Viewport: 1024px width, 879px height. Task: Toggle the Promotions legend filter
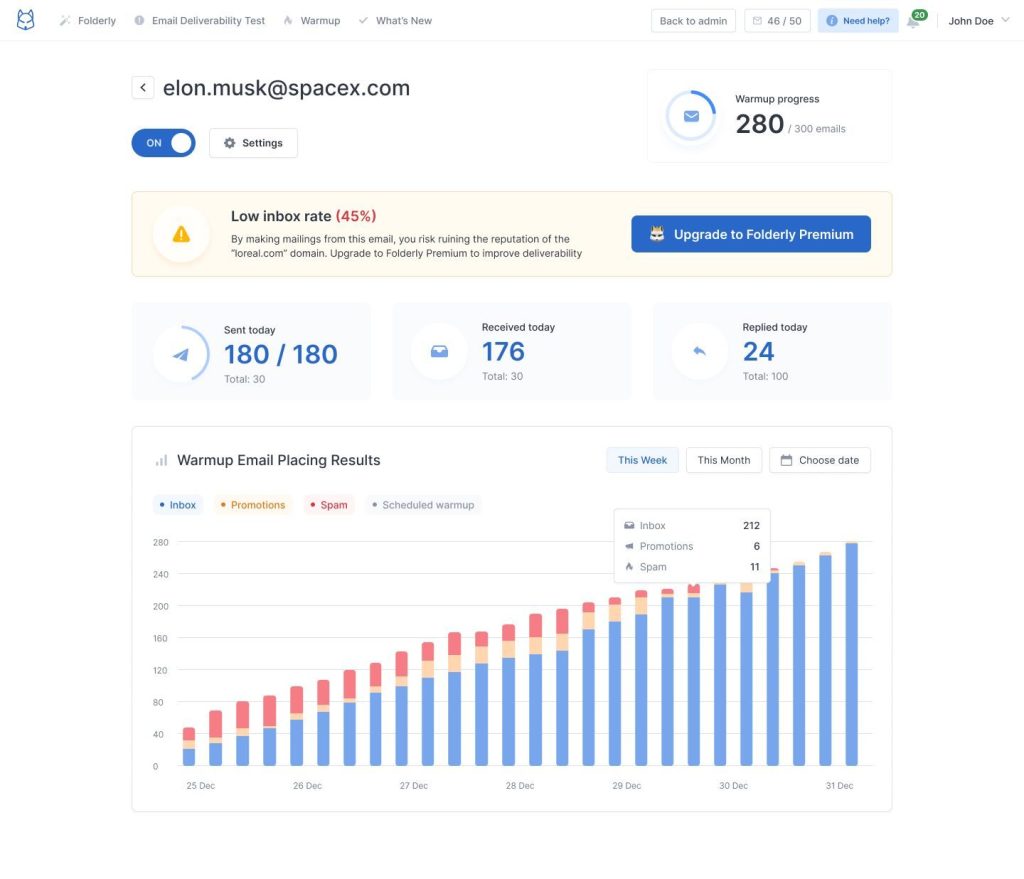253,505
